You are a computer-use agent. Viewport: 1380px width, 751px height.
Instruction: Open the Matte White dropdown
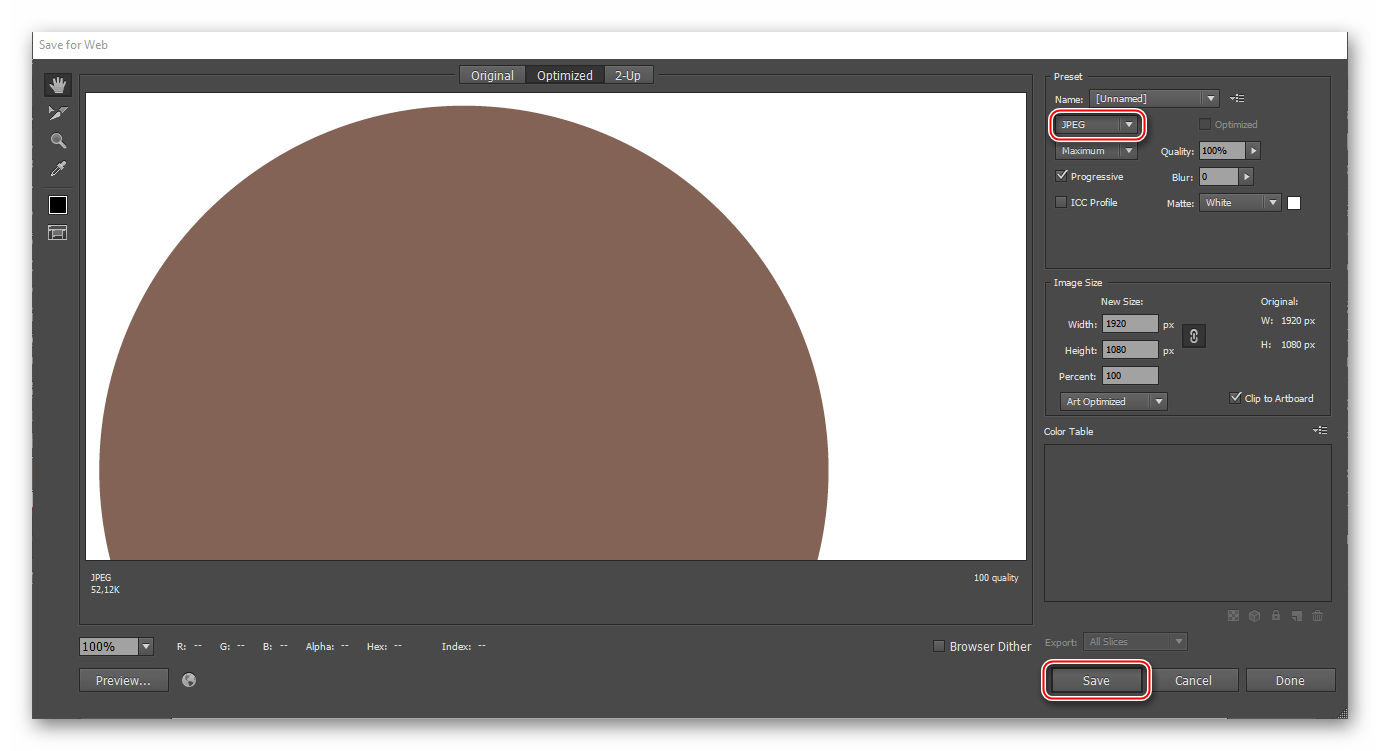1240,202
